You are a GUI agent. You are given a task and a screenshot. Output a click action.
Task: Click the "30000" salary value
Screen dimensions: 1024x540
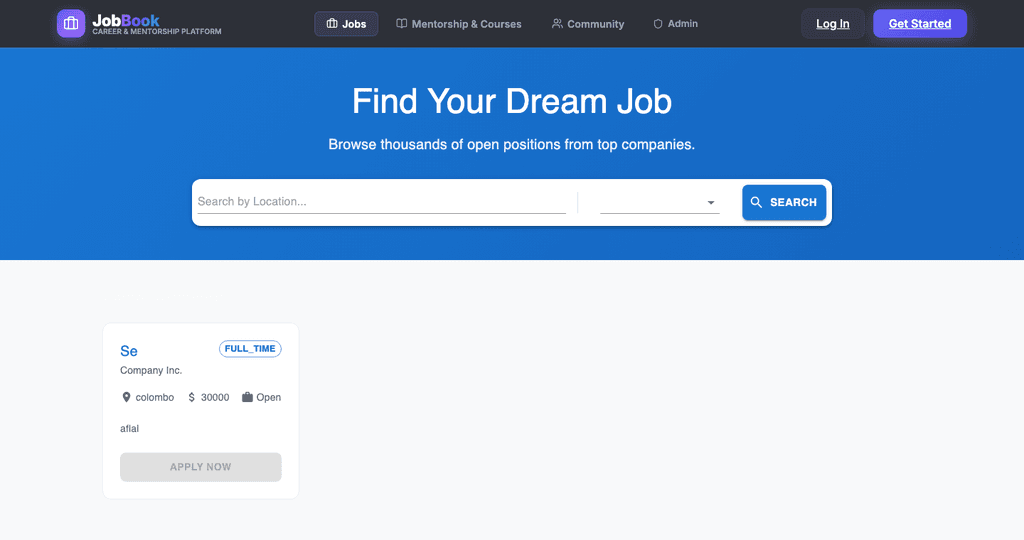[215, 397]
